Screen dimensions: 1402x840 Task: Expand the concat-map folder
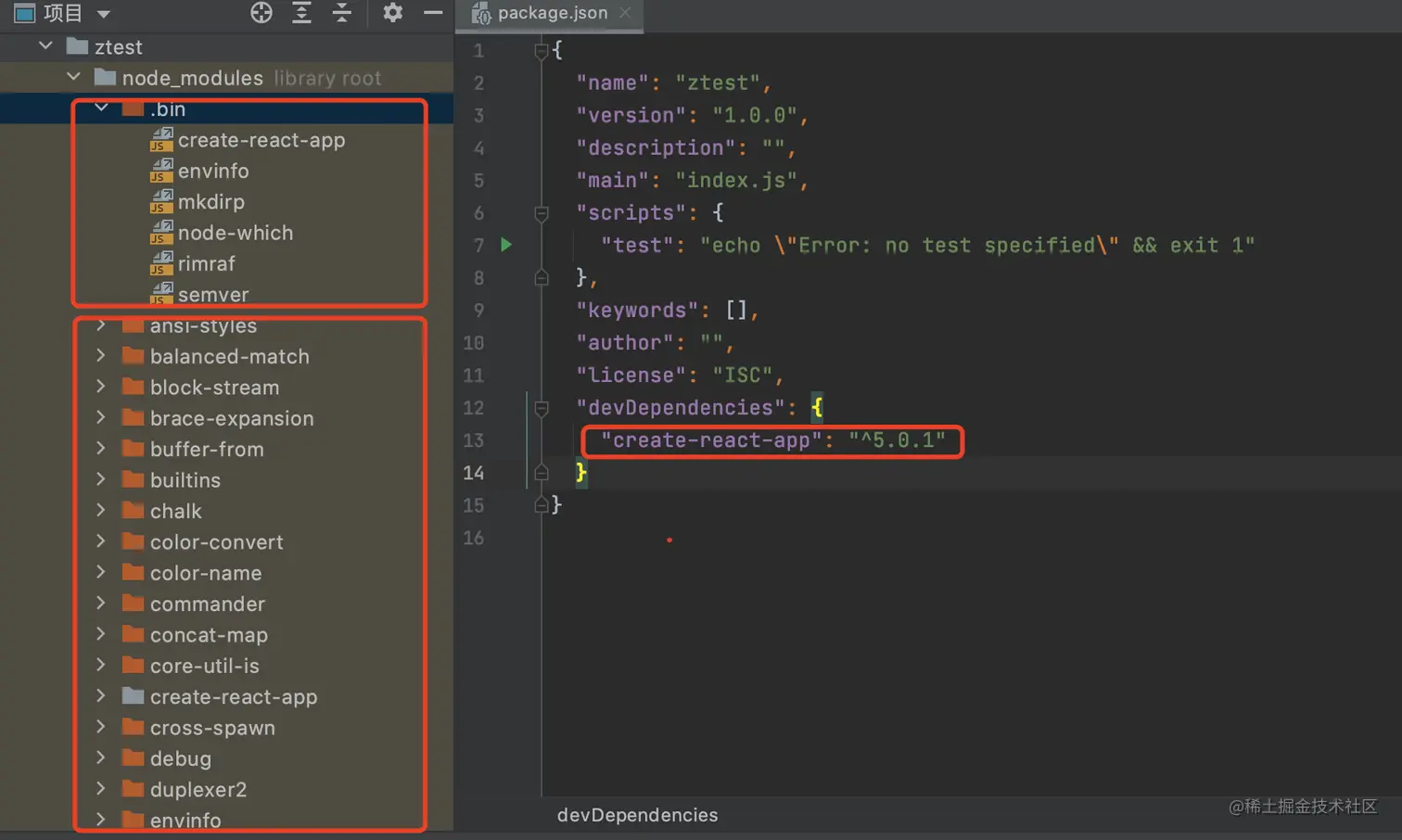(x=101, y=634)
